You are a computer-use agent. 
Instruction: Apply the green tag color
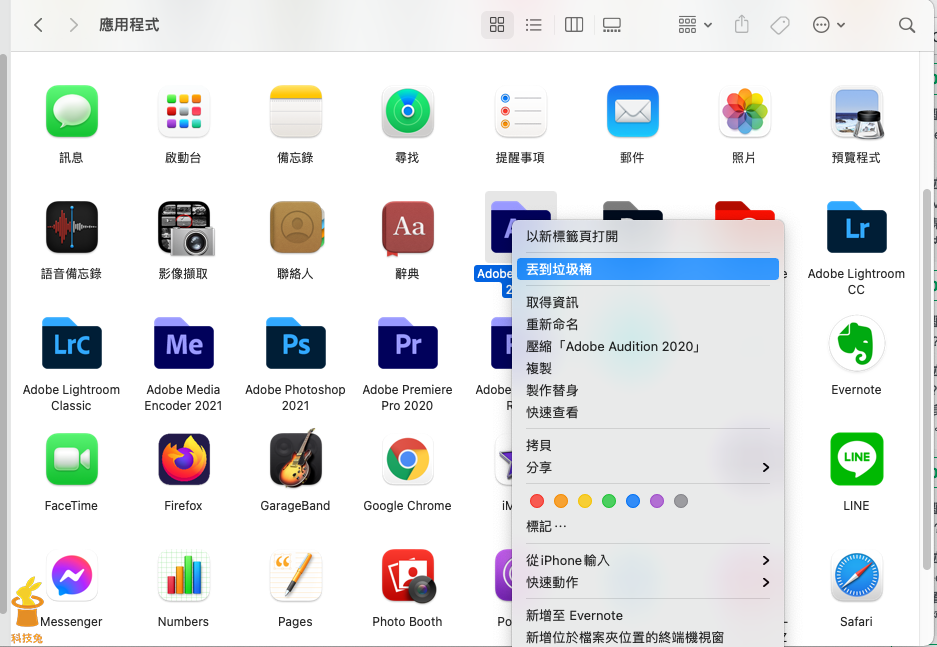tap(609, 501)
